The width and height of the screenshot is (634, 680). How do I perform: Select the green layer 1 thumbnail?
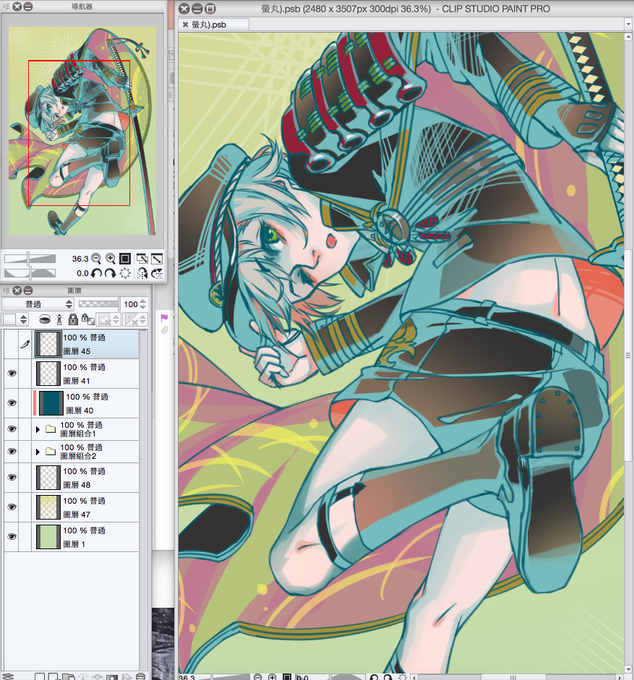48,536
